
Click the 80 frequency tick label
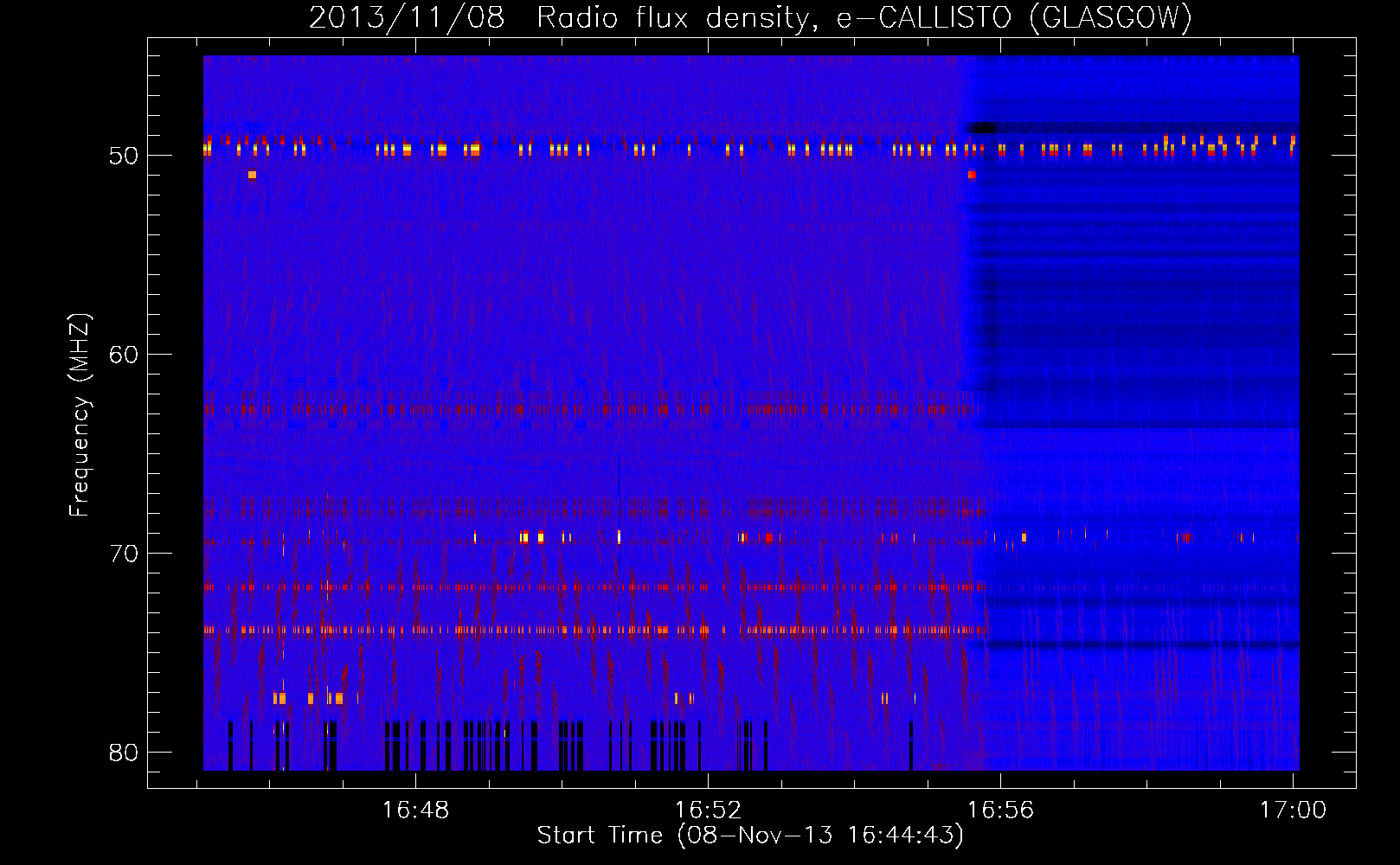click(x=124, y=753)
